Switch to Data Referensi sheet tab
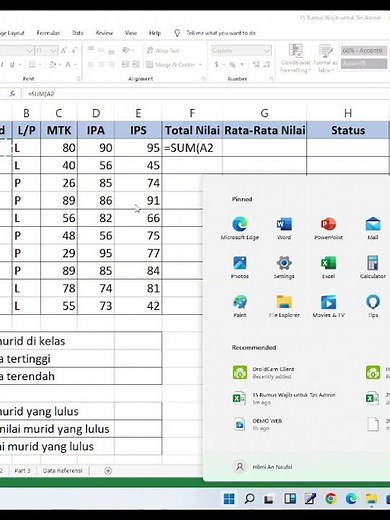Image resolution: width=390 pixels, height=520 pixels. coord(62,471)
